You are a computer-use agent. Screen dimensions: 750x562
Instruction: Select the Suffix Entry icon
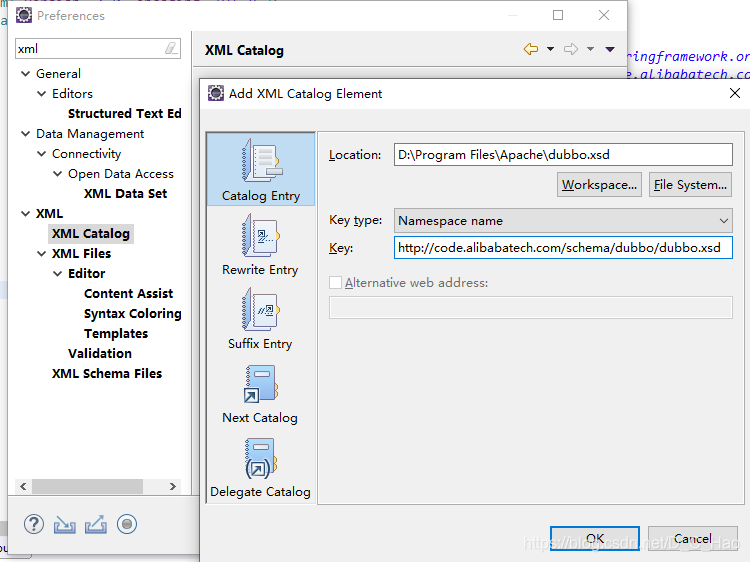click(261, 309)
